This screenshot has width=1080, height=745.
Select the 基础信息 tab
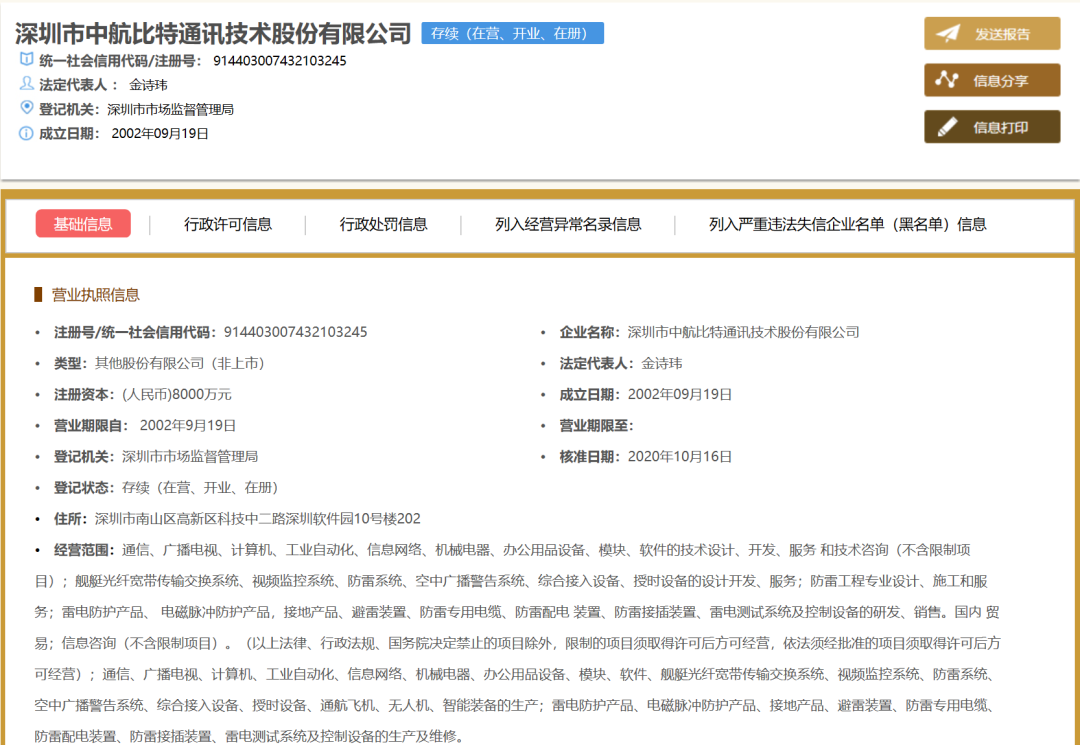pyautogui.click(x=83, y=224)
